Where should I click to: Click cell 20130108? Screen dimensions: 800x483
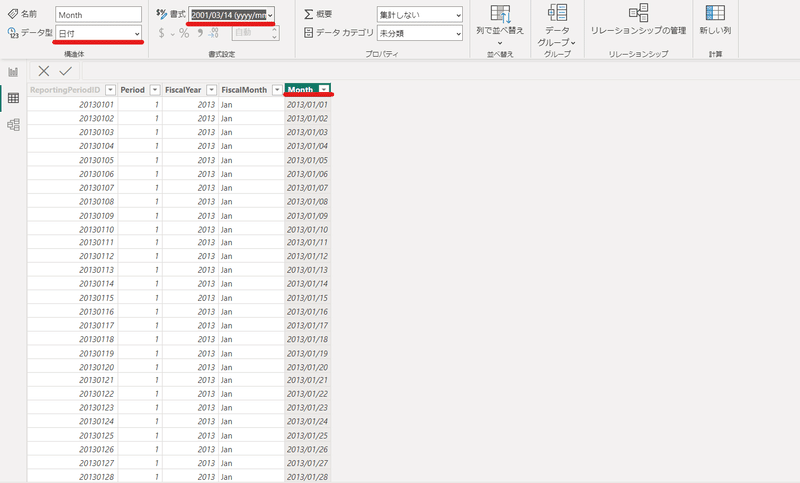click(x=72, y=201)
